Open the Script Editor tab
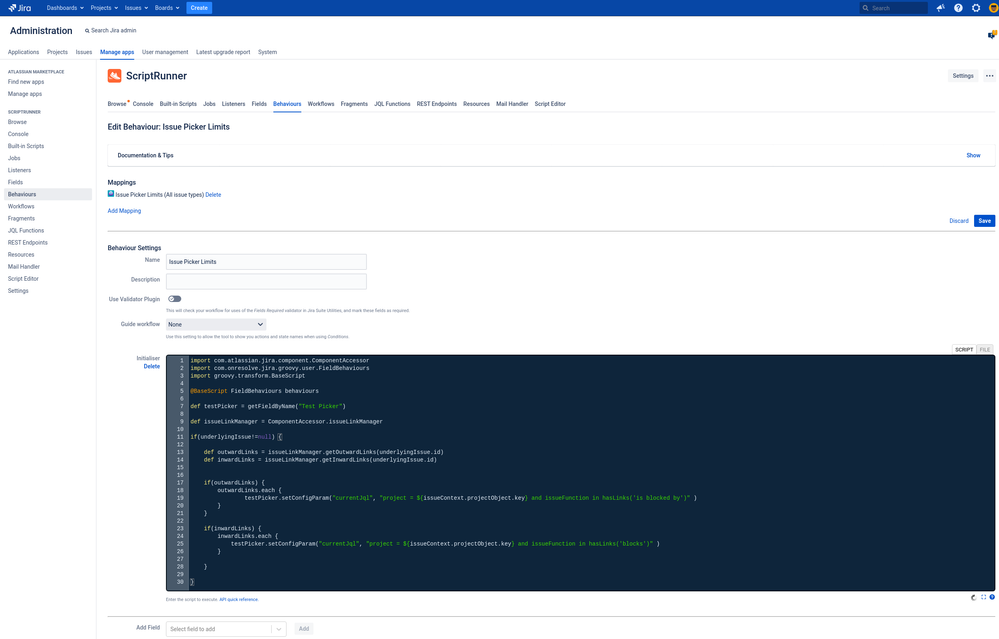This screenshot has width=999, height=639. (x=550, y=104)
